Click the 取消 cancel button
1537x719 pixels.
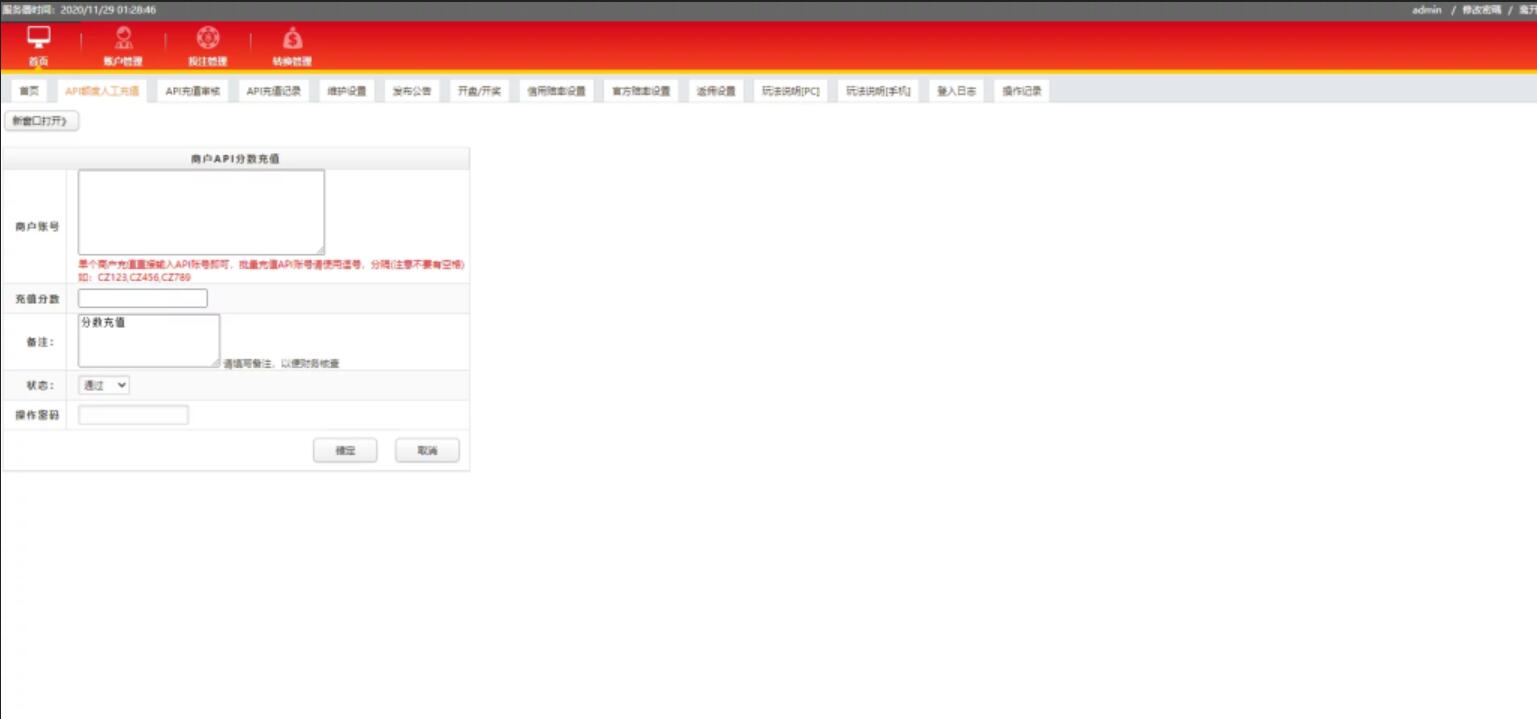click(427, 451)
